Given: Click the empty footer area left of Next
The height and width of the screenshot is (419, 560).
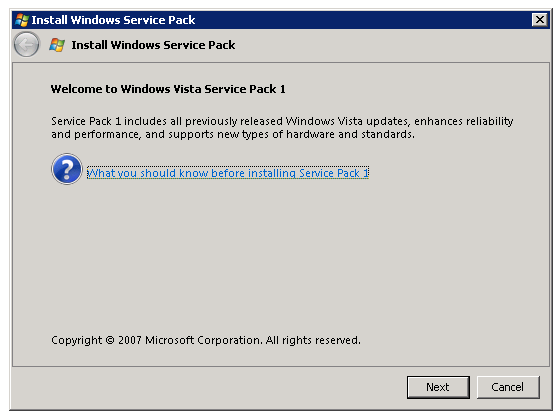Looking at the screenshot, I should [207, 388].
